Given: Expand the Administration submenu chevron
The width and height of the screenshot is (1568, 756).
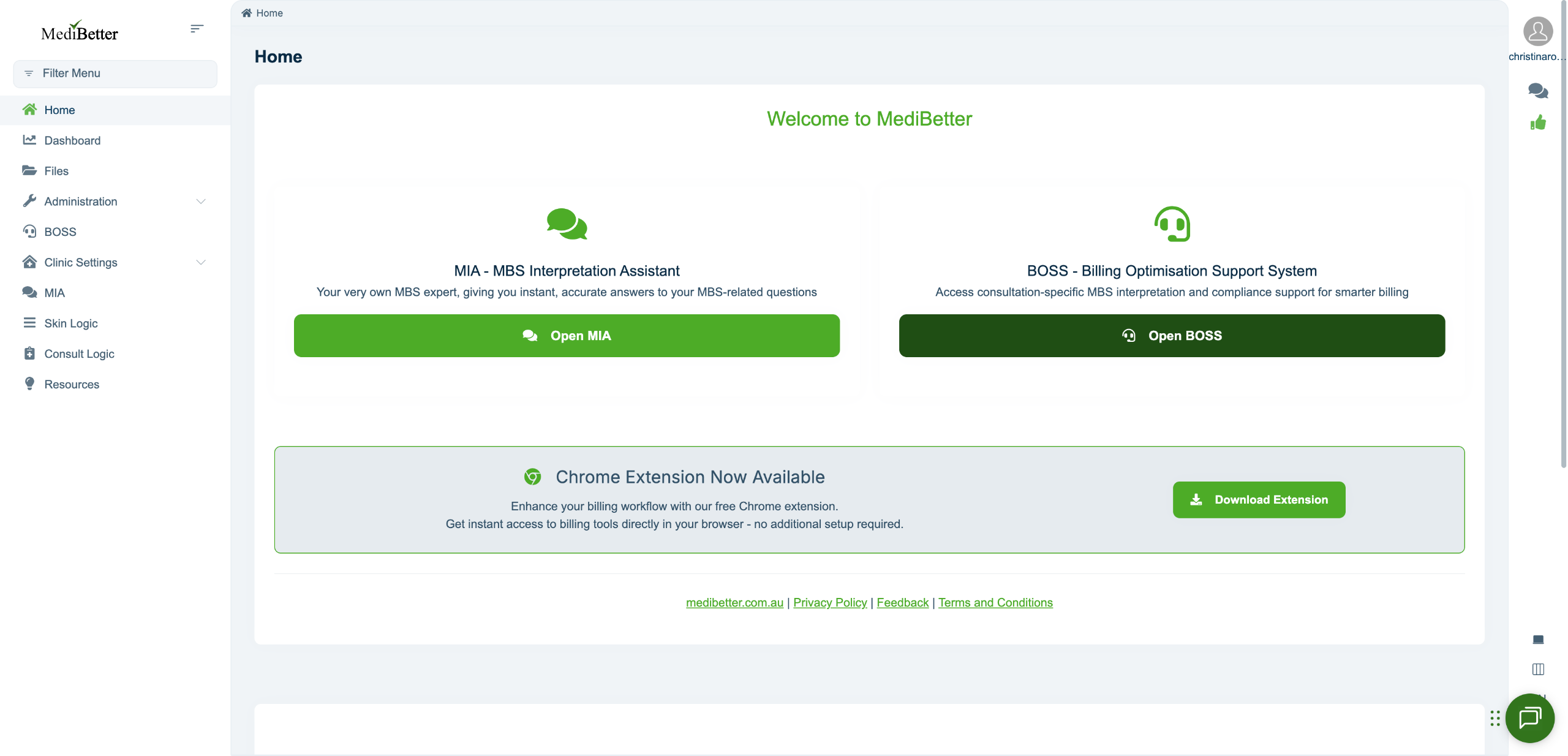Looking at the screenshot, I should [x=200, y=202].
